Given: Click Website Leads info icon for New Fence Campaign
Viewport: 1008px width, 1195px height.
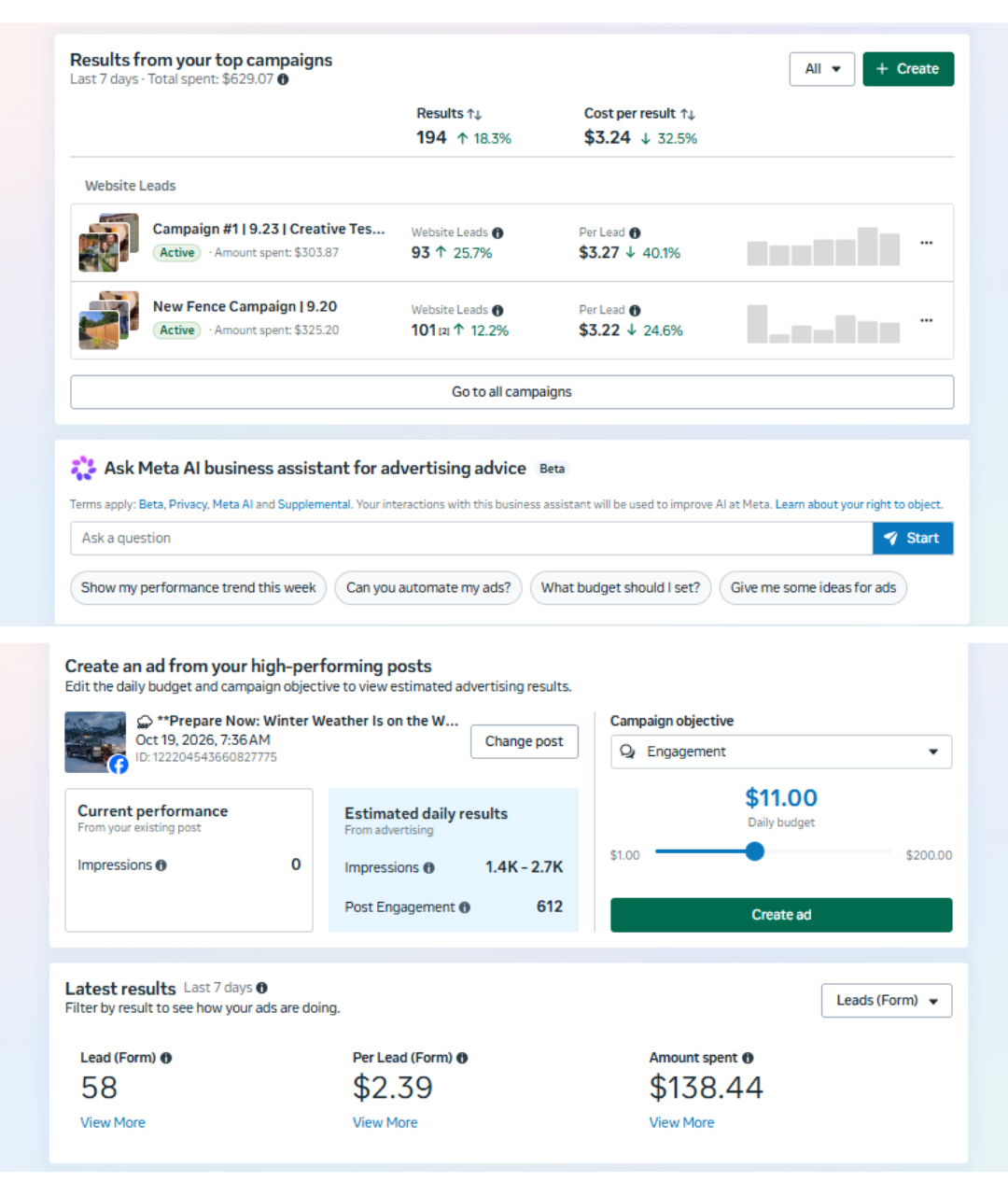Looking at the screenshot, I should coord(497,311).
